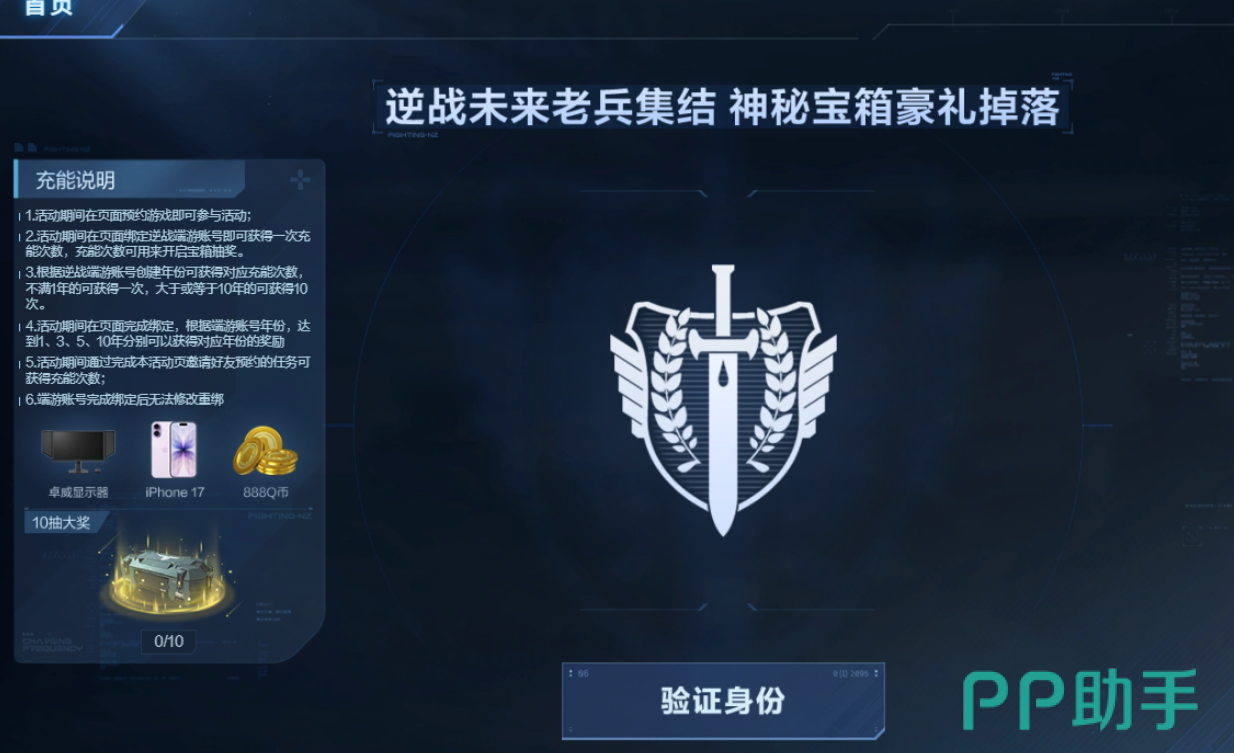This screenshot has width=1234, height=753.
Task: Select the iPhone 17 prize icon
Action: [x=174, y=450]
